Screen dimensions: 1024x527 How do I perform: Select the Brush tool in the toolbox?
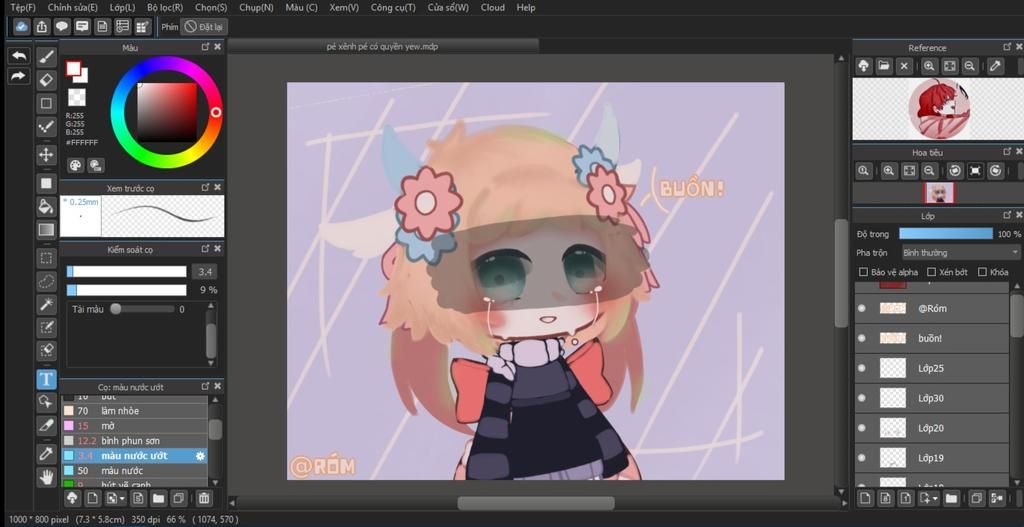click(x=46, y=57)
